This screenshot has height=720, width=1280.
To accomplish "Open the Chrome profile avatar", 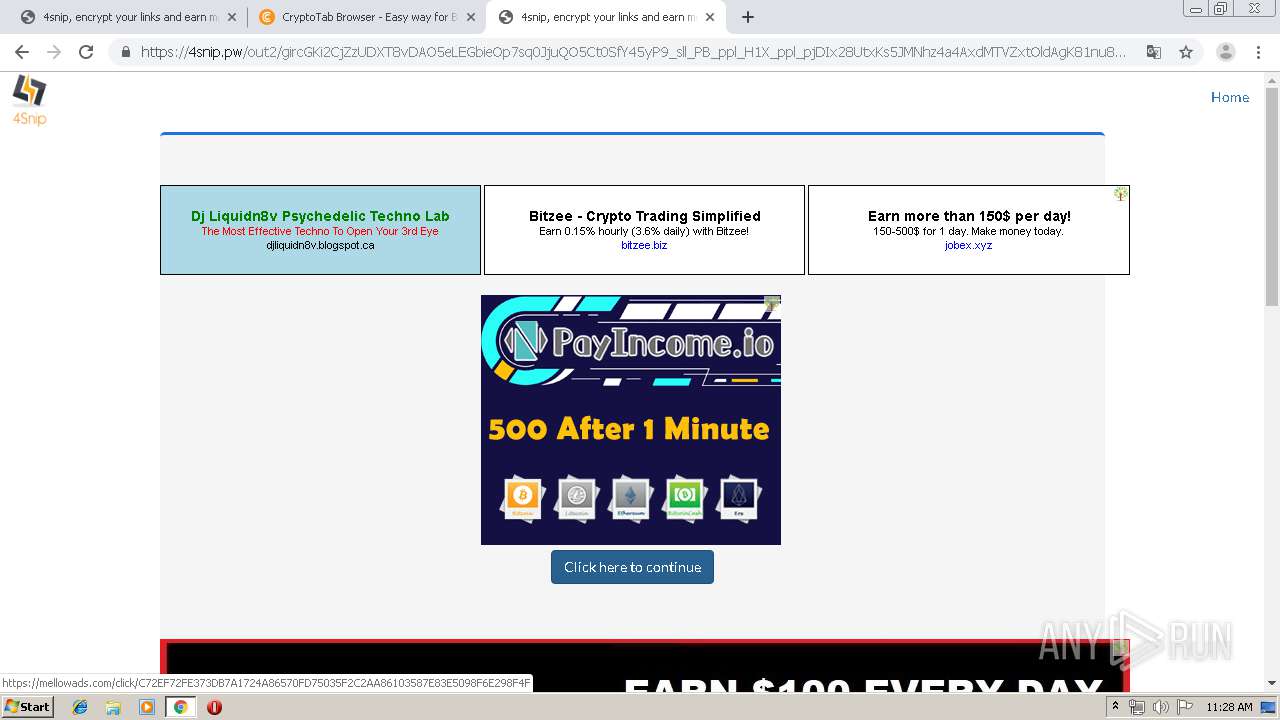I will 1225,52.
